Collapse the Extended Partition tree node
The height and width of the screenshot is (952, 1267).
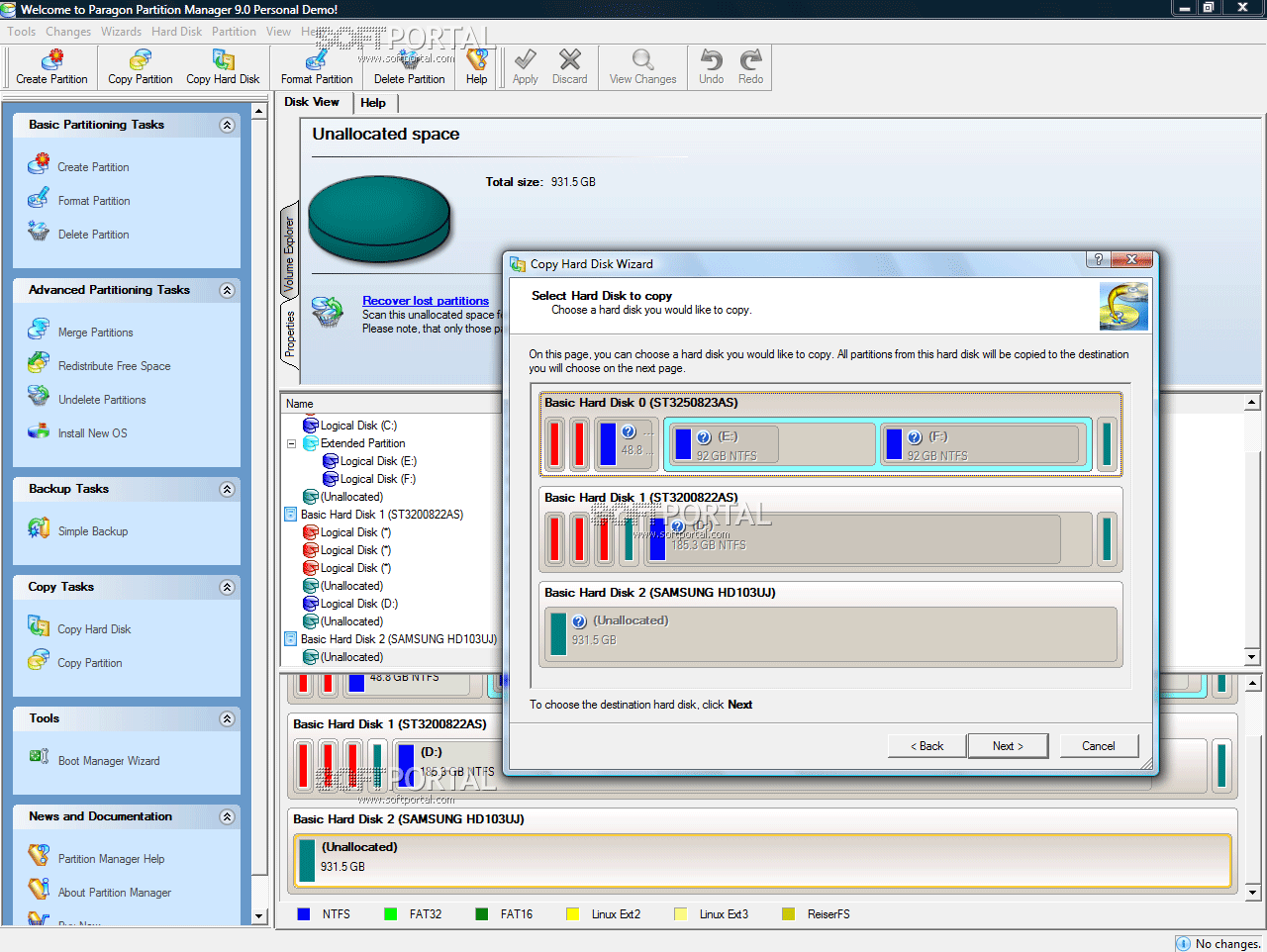coord(292,443)
